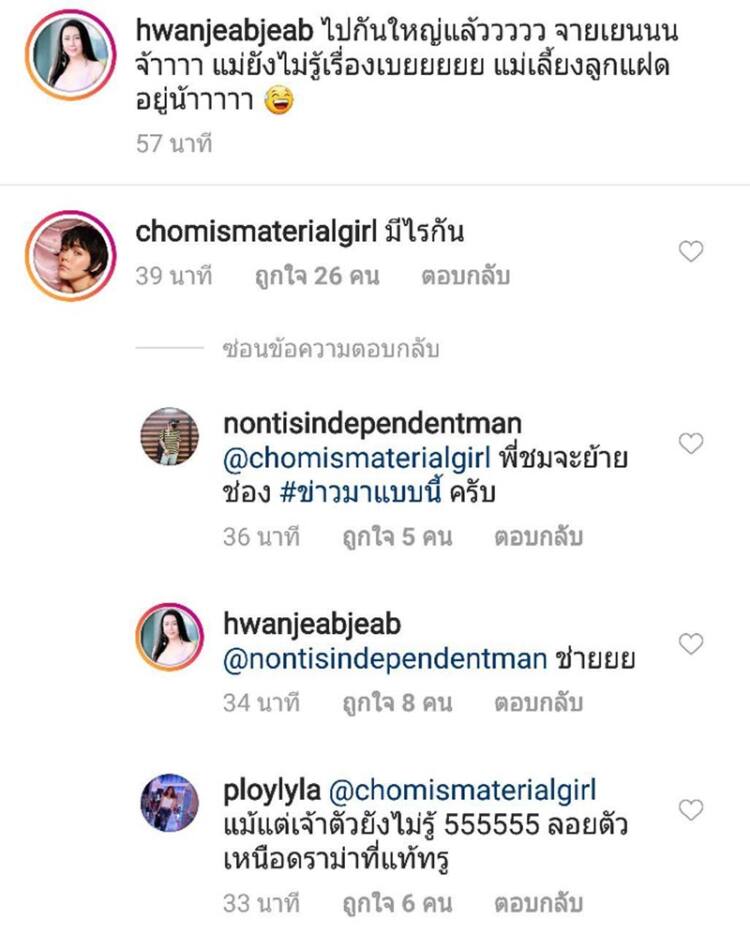
Task: Tap the heart on hwanjeabjeab's reply
Action: (x=691, y=643)
